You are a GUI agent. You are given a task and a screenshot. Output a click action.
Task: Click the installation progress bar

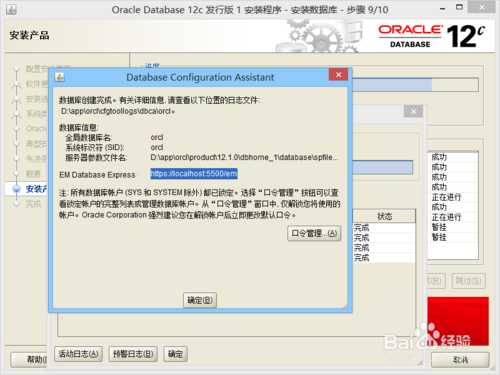415,85
